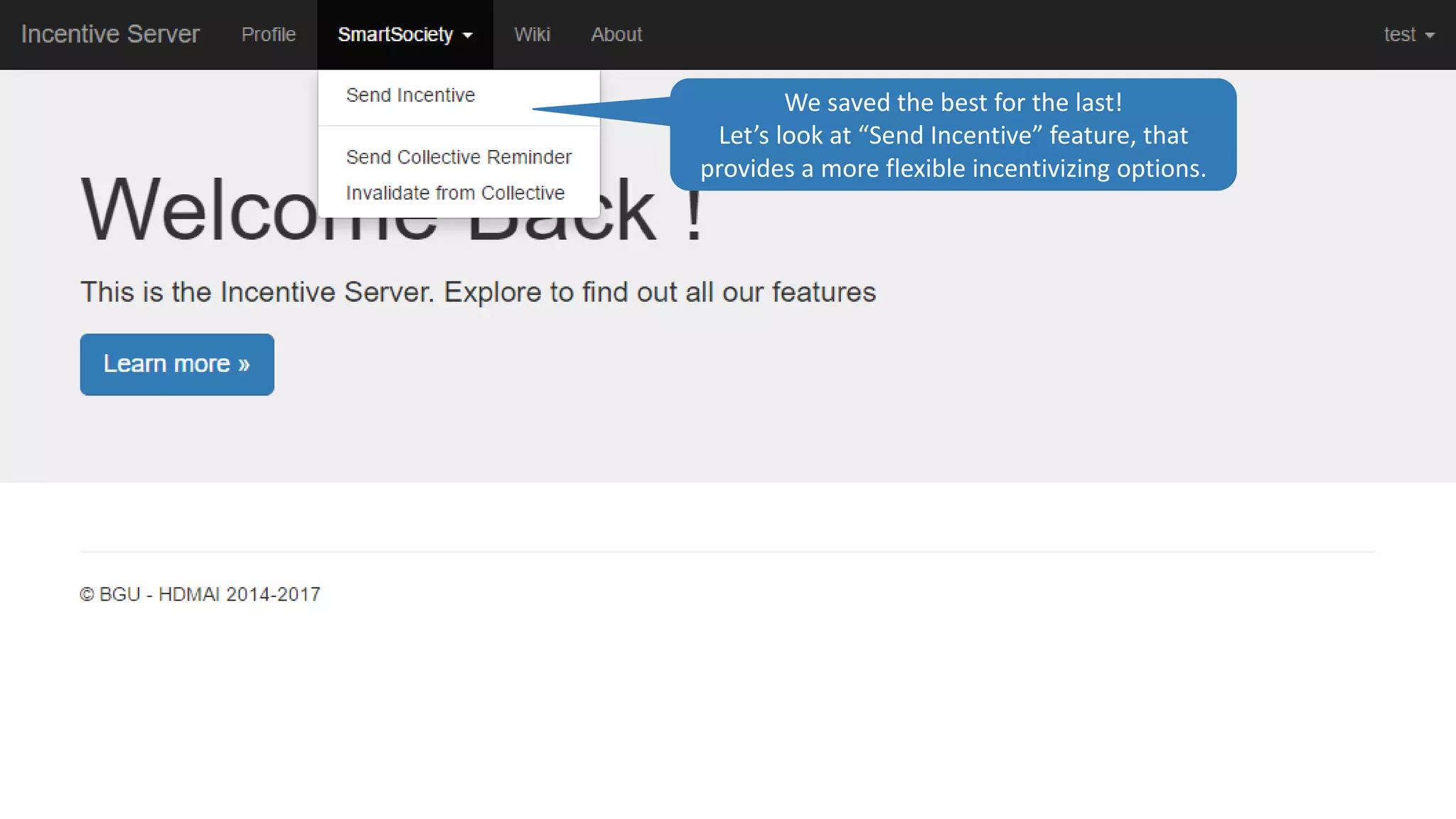Click the caret arrow beside SmartSociety
The height and width of the screenshot is (819, 1456).
pos(468,36)
